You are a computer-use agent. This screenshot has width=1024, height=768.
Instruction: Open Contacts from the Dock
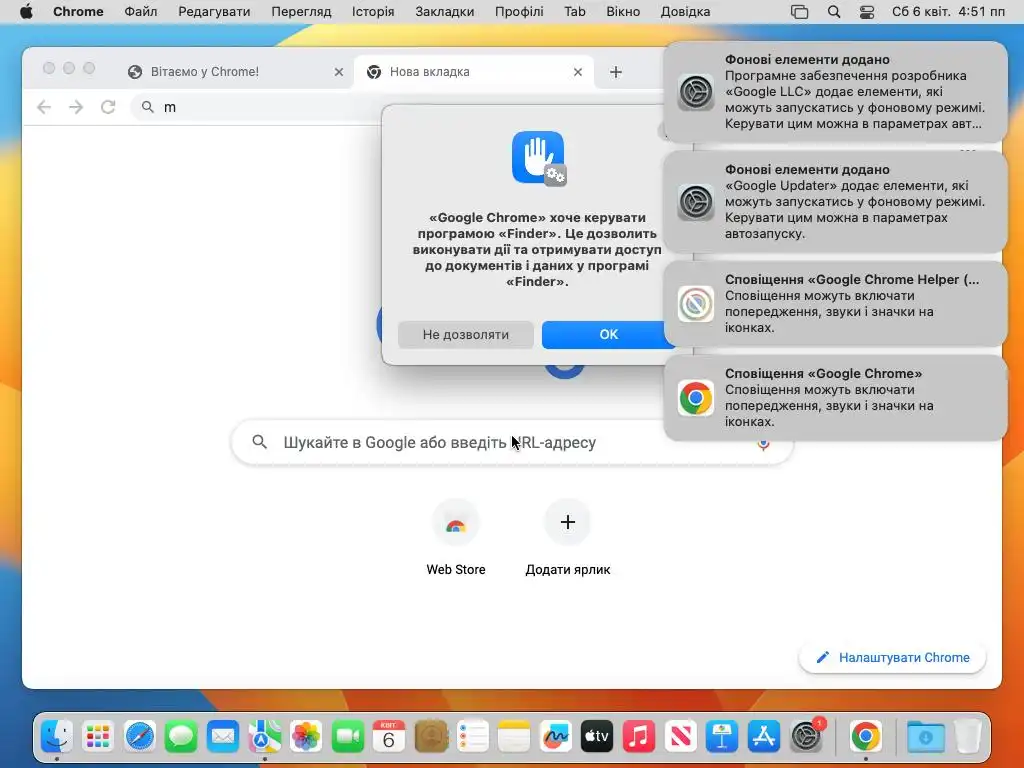431,737
